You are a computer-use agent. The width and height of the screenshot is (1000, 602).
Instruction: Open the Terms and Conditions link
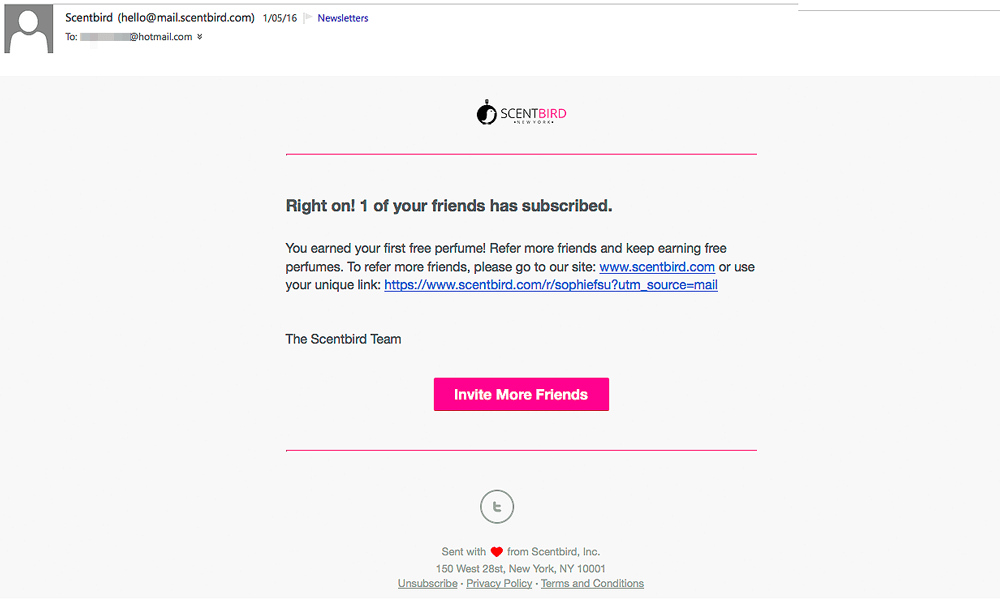click(x=592, y=584)
